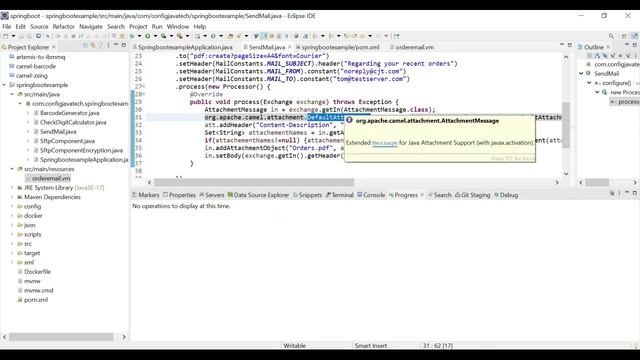The height and width of the screenshot is (360, 640).
Task: Collapse the src/main/java folder
Action: [12, 94]
